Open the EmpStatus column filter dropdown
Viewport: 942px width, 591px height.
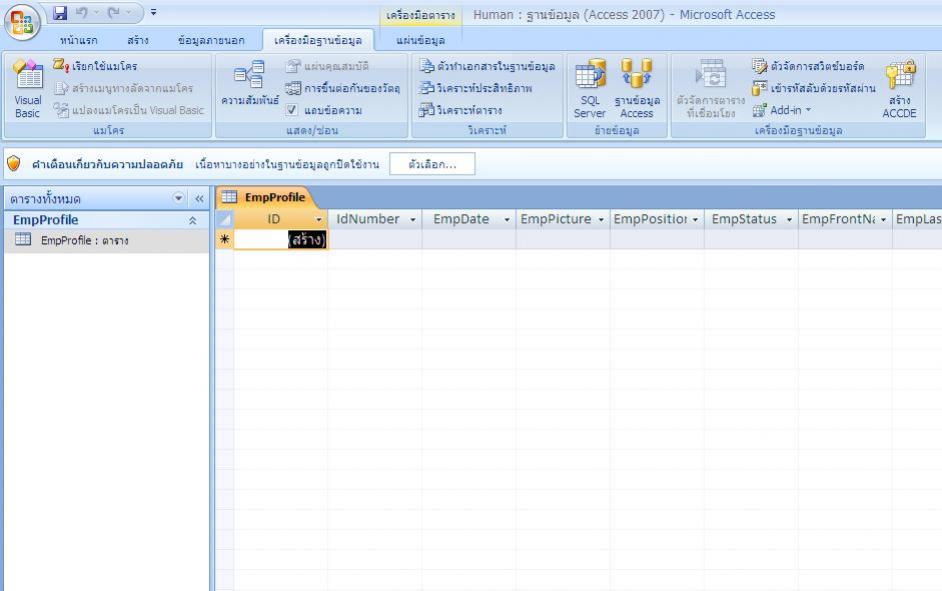(789, 220)
